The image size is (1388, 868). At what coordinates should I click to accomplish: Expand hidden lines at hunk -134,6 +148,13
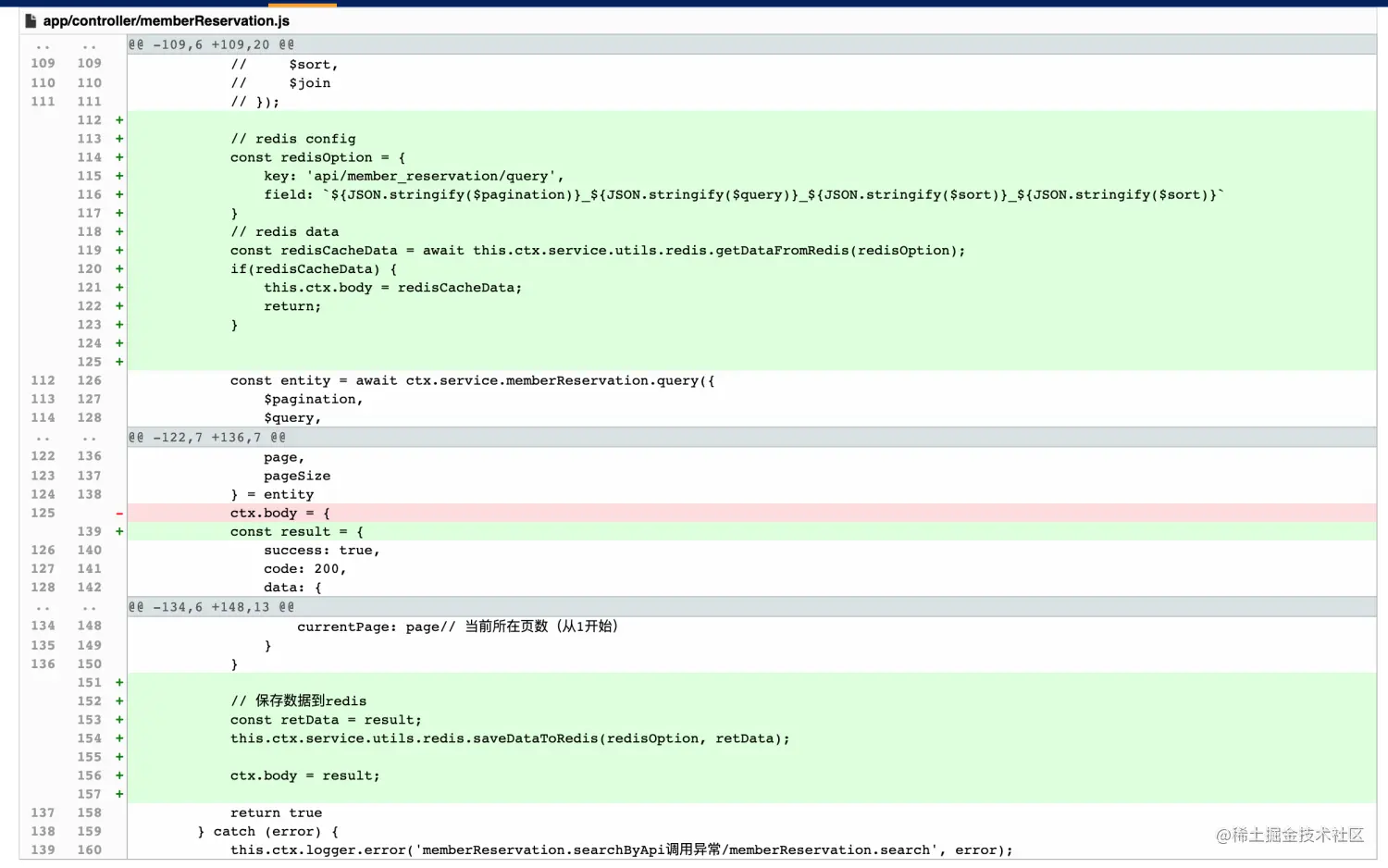click(x=66, y=607)
